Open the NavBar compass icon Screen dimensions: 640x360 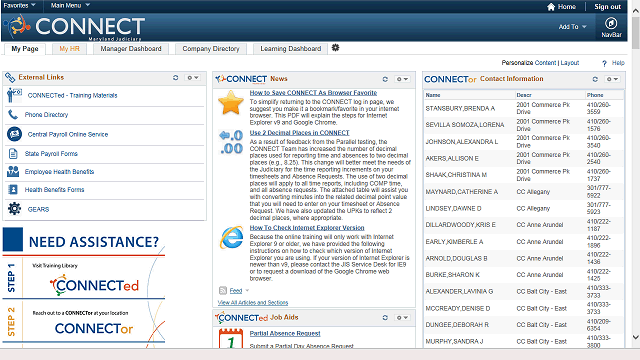click(x=611, y=23)
